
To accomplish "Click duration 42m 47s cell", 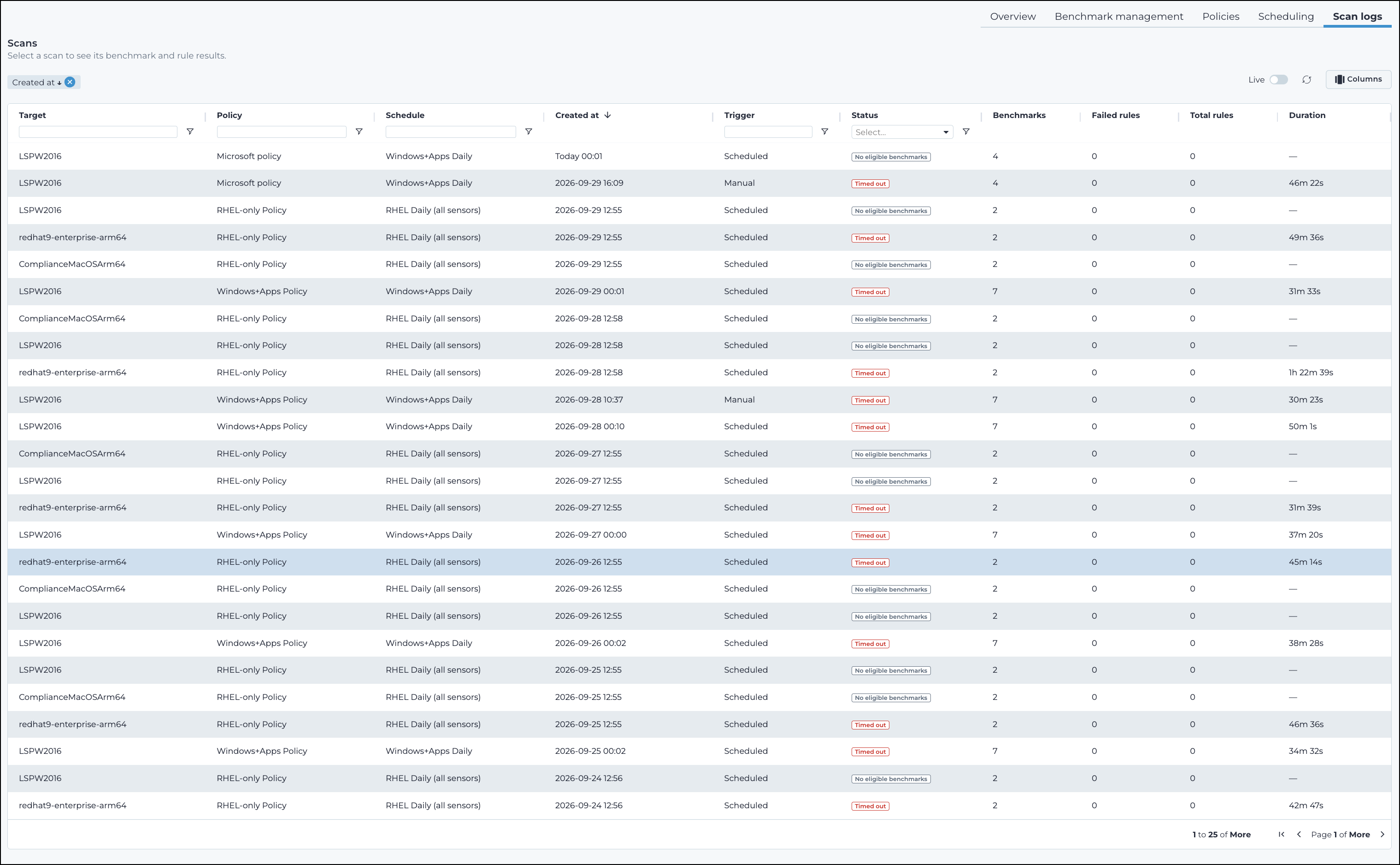I will pyautogui.click(x=1306, y=806).
